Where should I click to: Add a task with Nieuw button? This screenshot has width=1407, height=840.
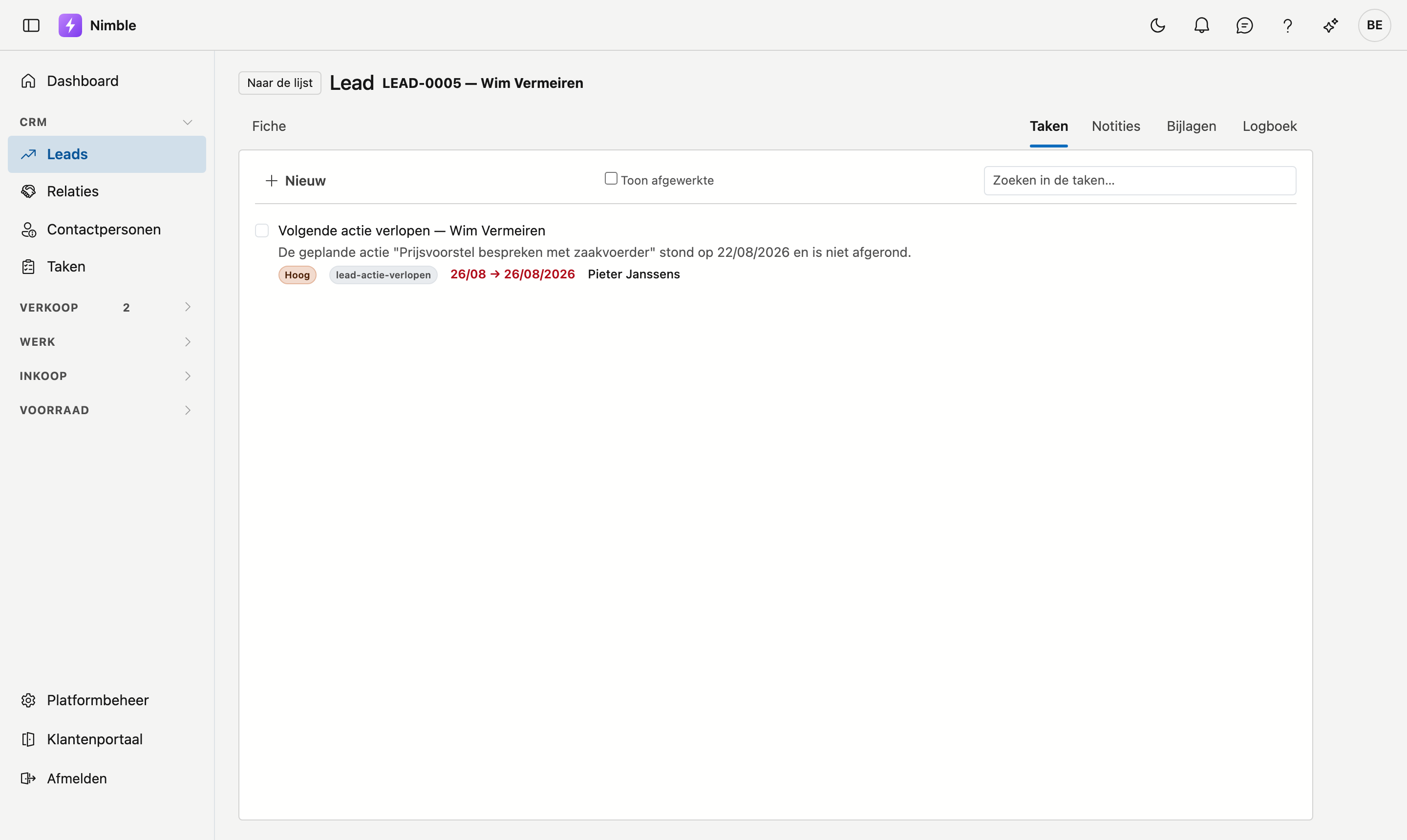(x=296, y=181)
